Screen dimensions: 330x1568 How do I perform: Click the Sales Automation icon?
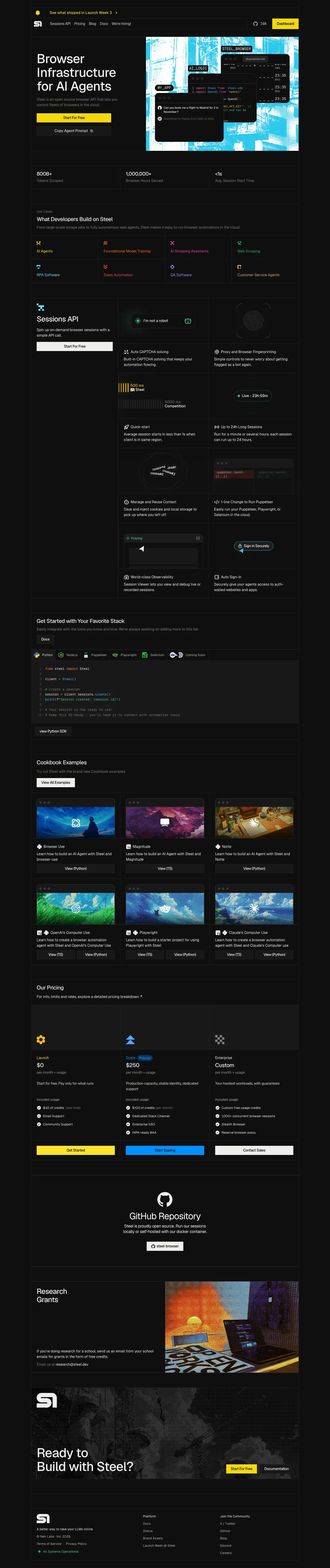[x=105, y=267]
